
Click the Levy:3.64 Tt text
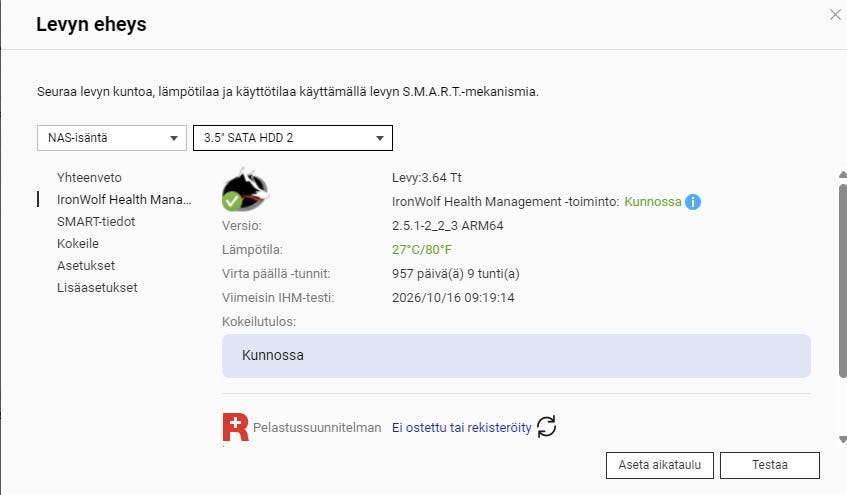tap(427, 178)
